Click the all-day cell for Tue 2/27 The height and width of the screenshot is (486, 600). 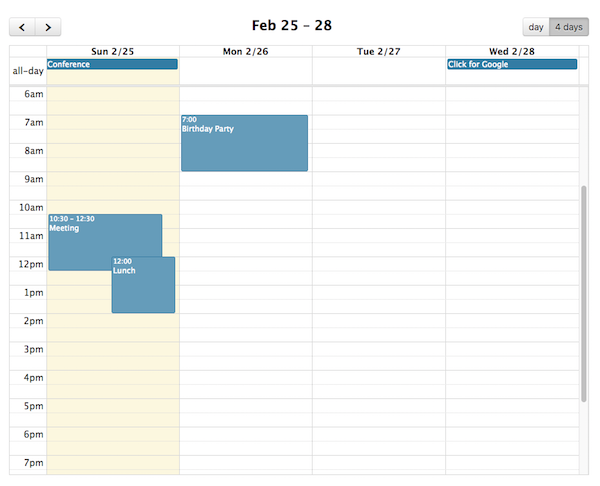[379, 71]
